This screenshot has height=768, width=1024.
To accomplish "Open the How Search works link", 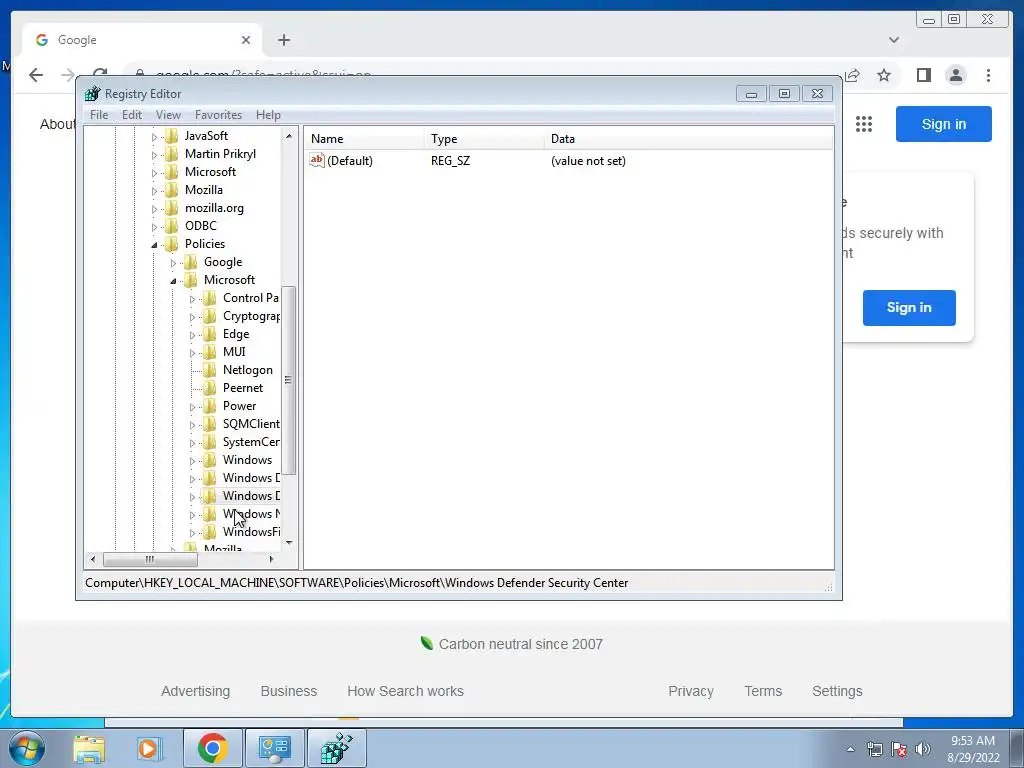I will [x=406, y=691].
